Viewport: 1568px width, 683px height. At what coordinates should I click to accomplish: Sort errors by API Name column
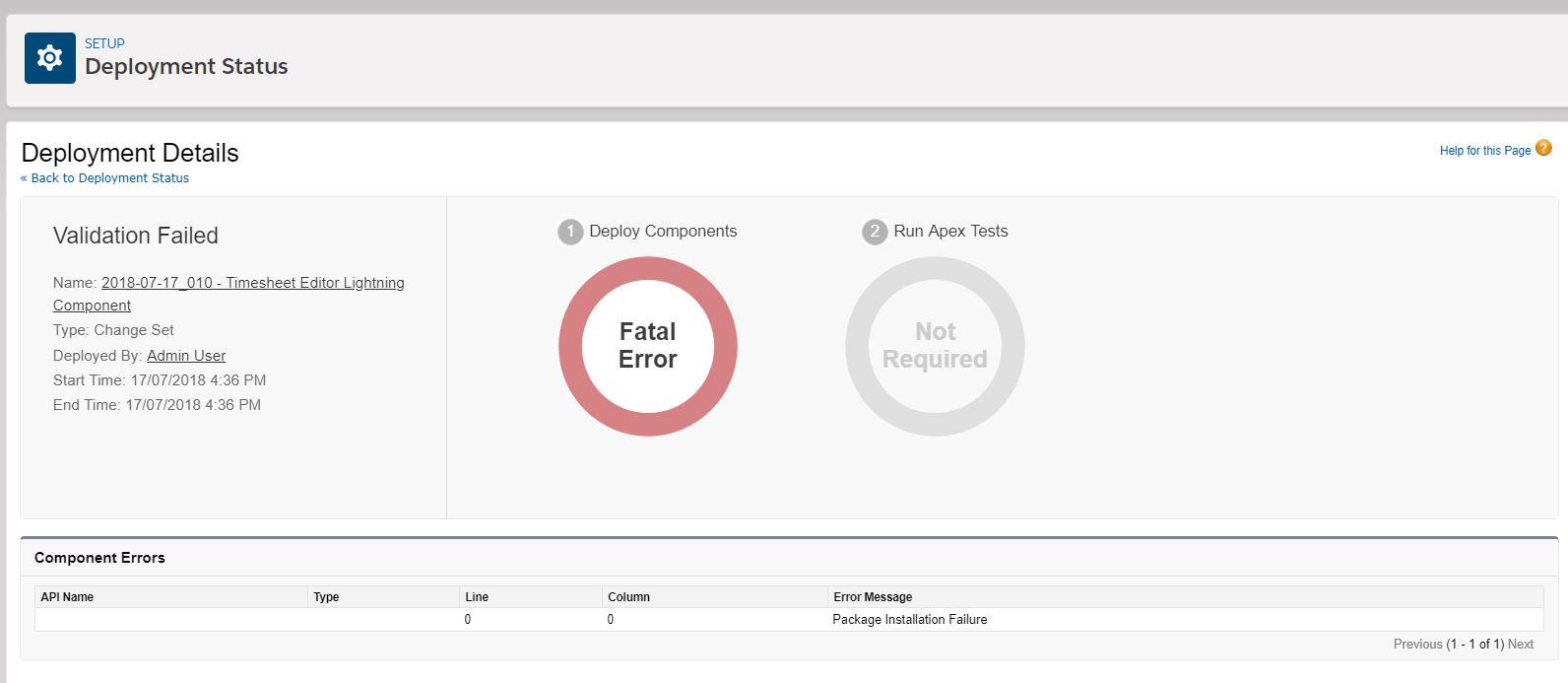click(x=67, y=597)
